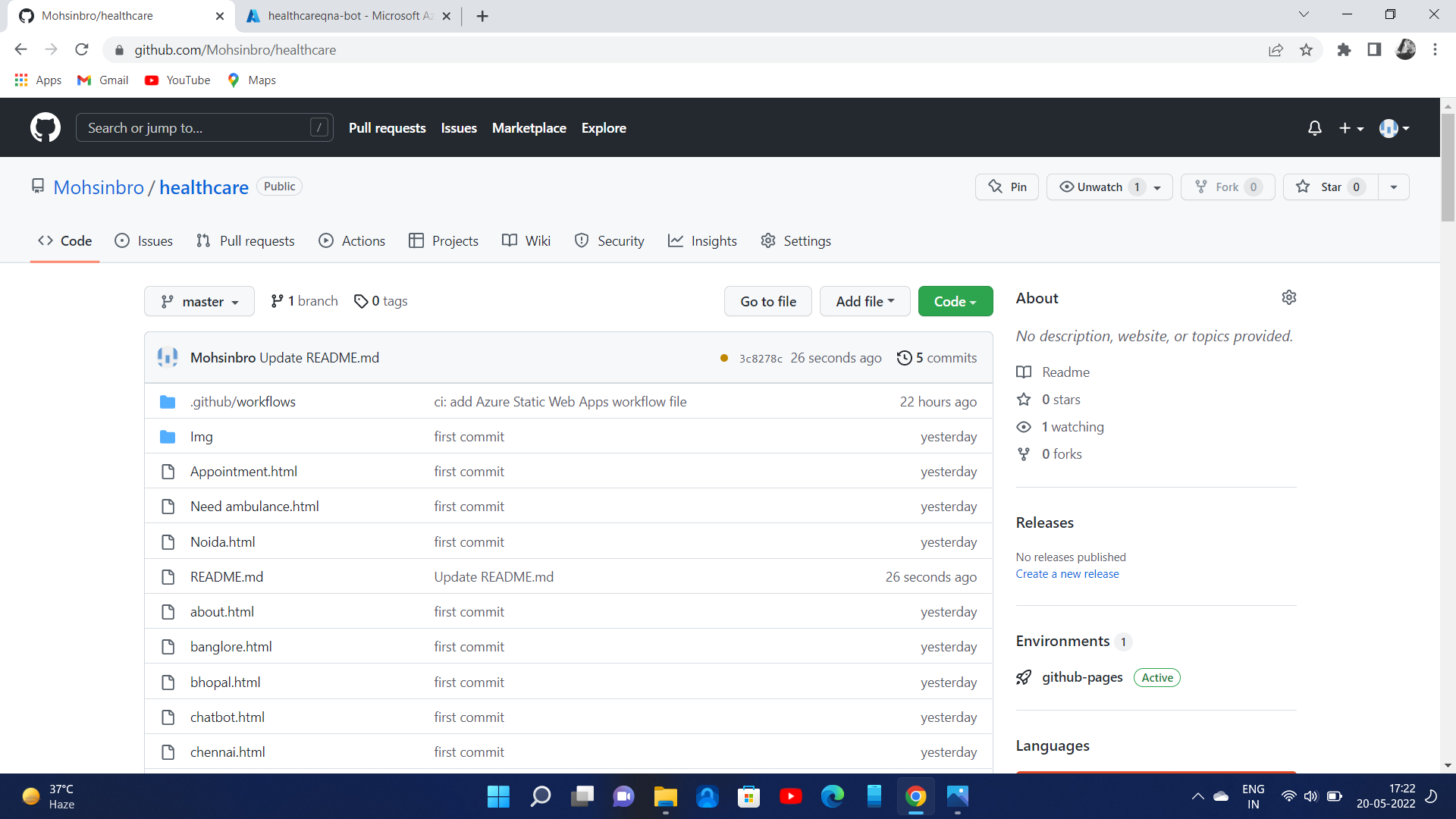Open the repository Settings tab
The width and height of the screenshot is (1456, 819).
point(795,241)
